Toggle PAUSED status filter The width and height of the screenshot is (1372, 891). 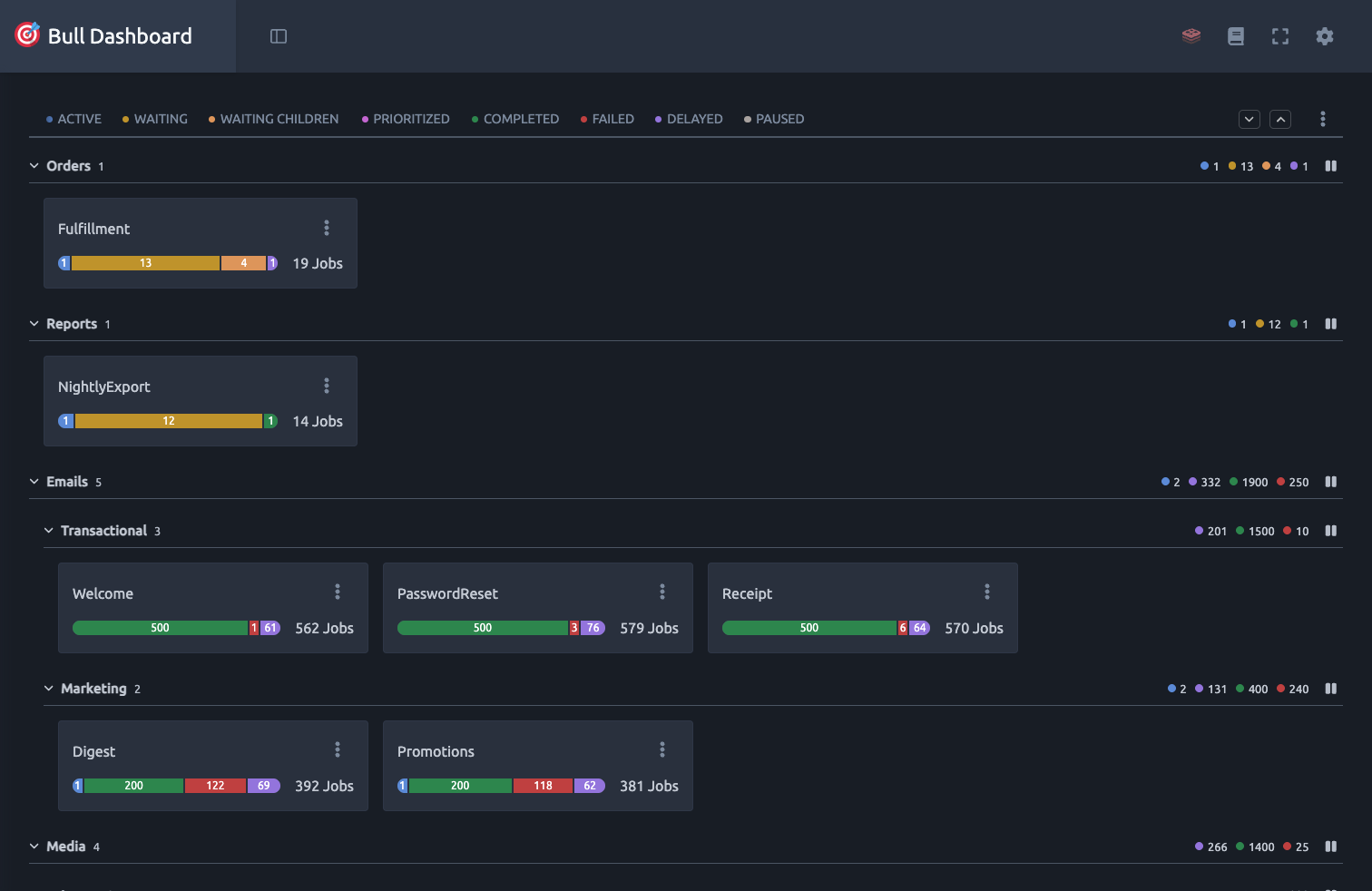[774, 119]
